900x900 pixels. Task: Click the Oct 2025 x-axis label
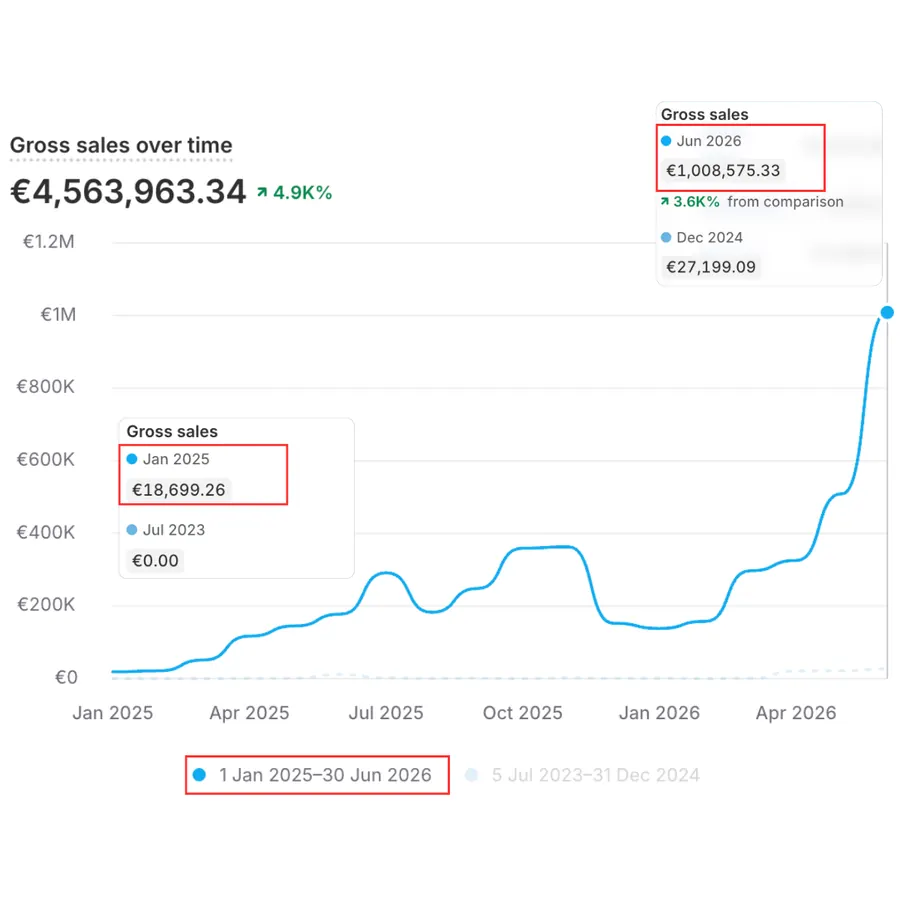(522, 713)
